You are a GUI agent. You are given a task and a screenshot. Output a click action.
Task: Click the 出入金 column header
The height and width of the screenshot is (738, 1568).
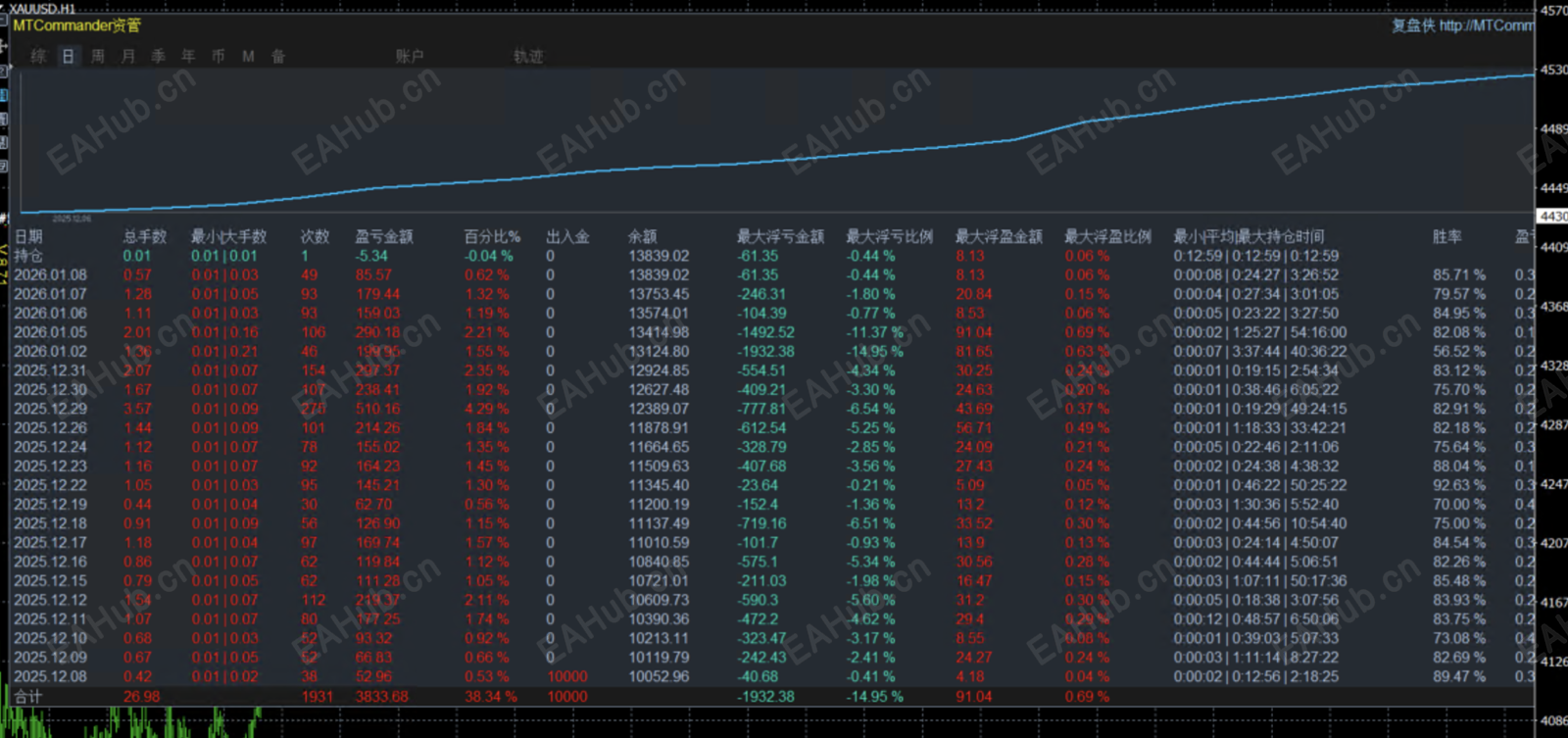coord(568,236)
